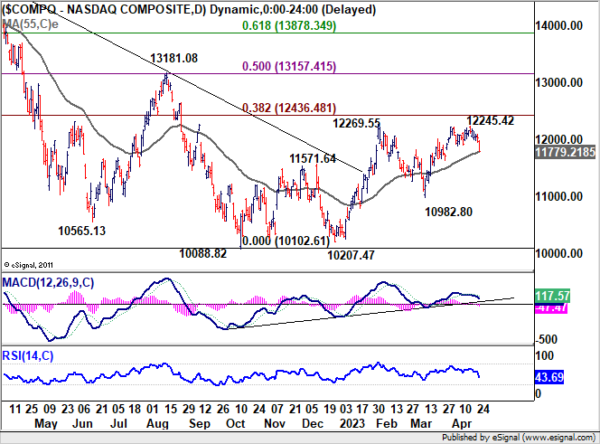Select the 10207.47 low price label
Viewport: 600px width, 444px height.
pyautogui.click(x=351, y=255)
